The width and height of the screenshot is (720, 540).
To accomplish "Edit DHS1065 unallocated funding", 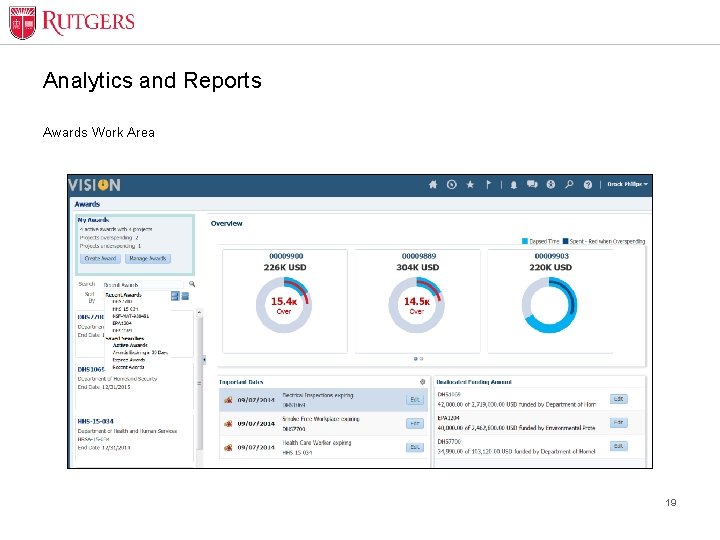I will [x=619, y=399].
